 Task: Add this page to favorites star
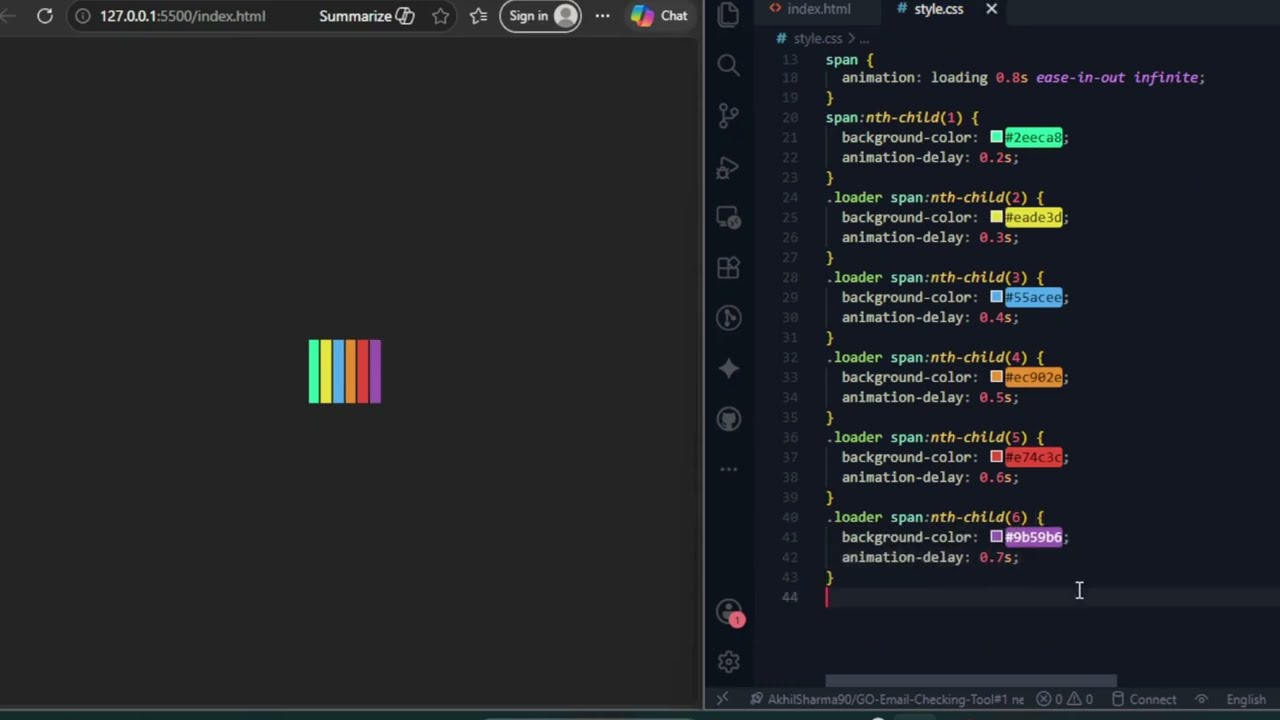(x=440, y=16)
